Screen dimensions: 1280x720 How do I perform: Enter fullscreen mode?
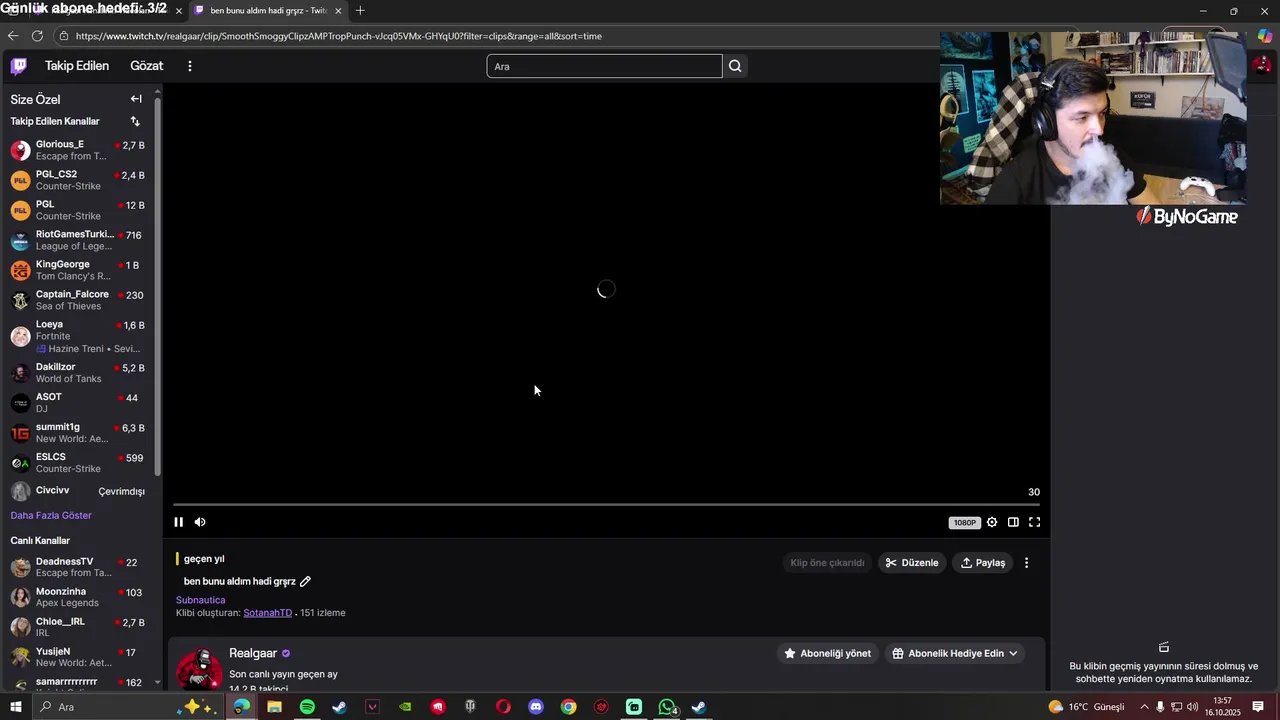[x=1035, y=522]
